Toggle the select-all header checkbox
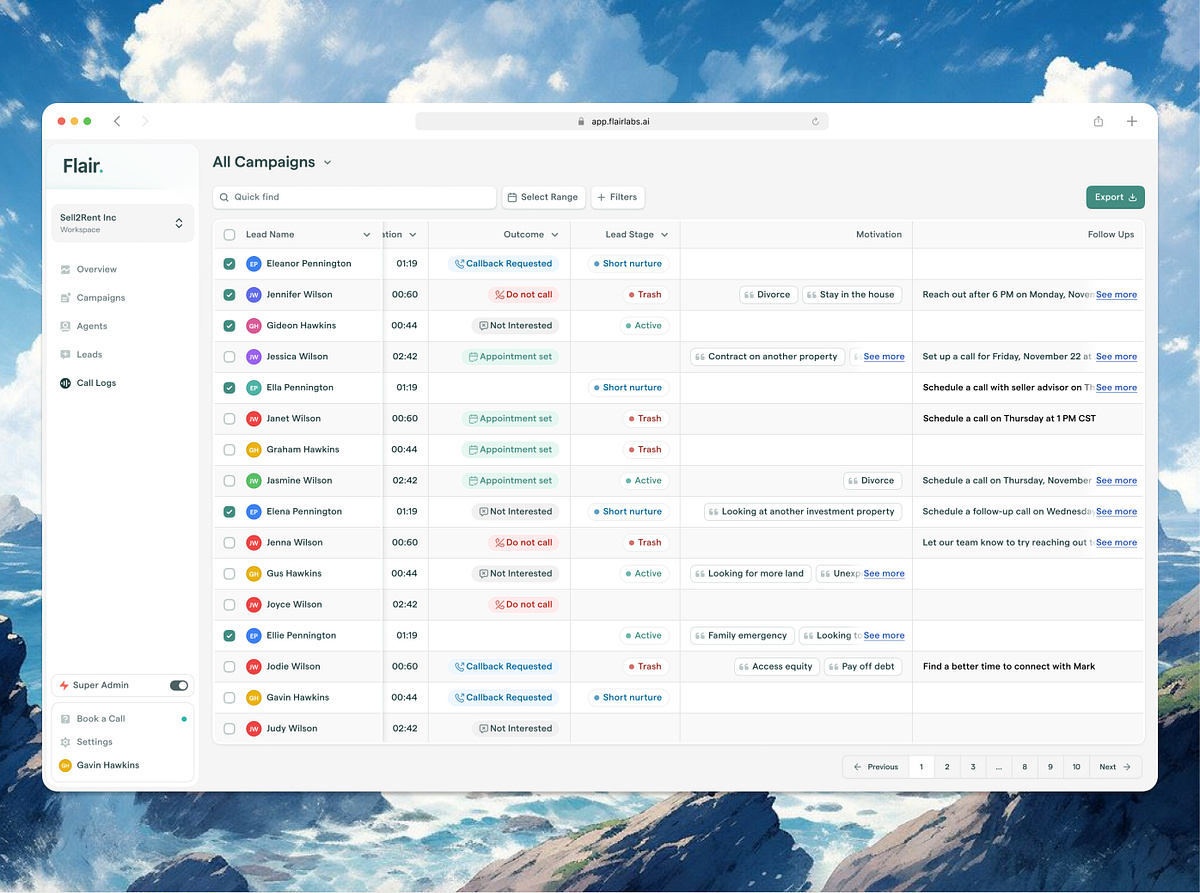Viewport: 1200px width, 893px height. [x=229, y=235]
